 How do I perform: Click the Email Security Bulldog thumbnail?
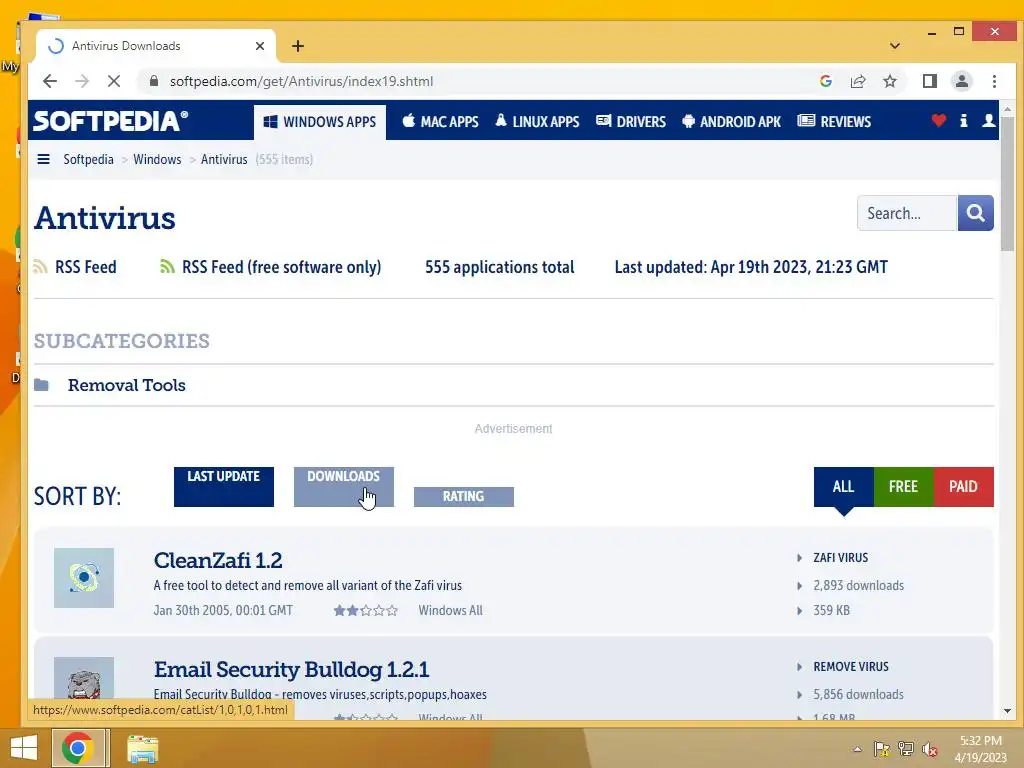pyautogui.click(x=84, y=678)
